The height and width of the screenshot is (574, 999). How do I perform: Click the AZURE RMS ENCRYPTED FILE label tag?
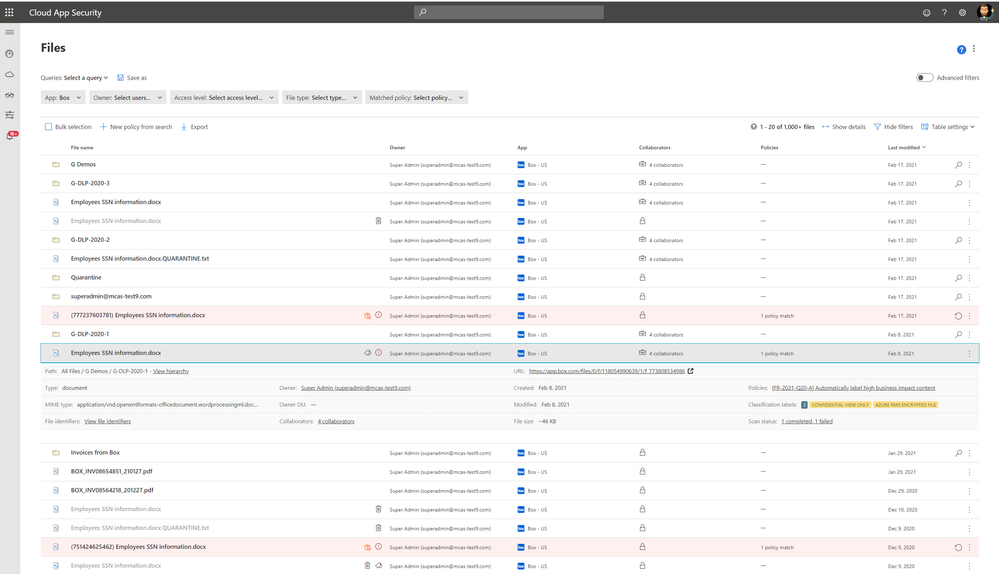coord(905,405)
